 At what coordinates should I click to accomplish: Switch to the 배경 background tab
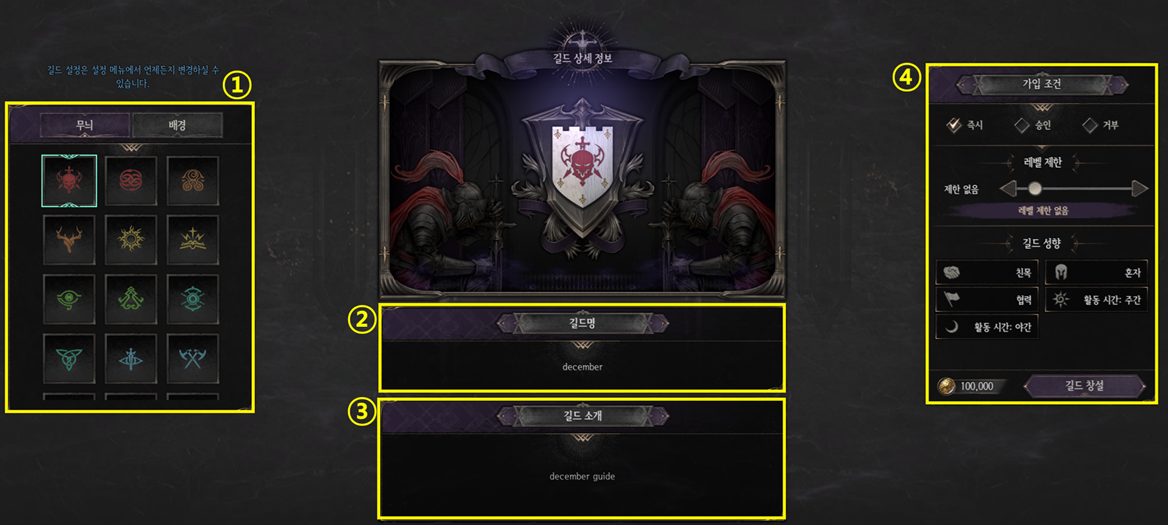(x=177, y=125)
